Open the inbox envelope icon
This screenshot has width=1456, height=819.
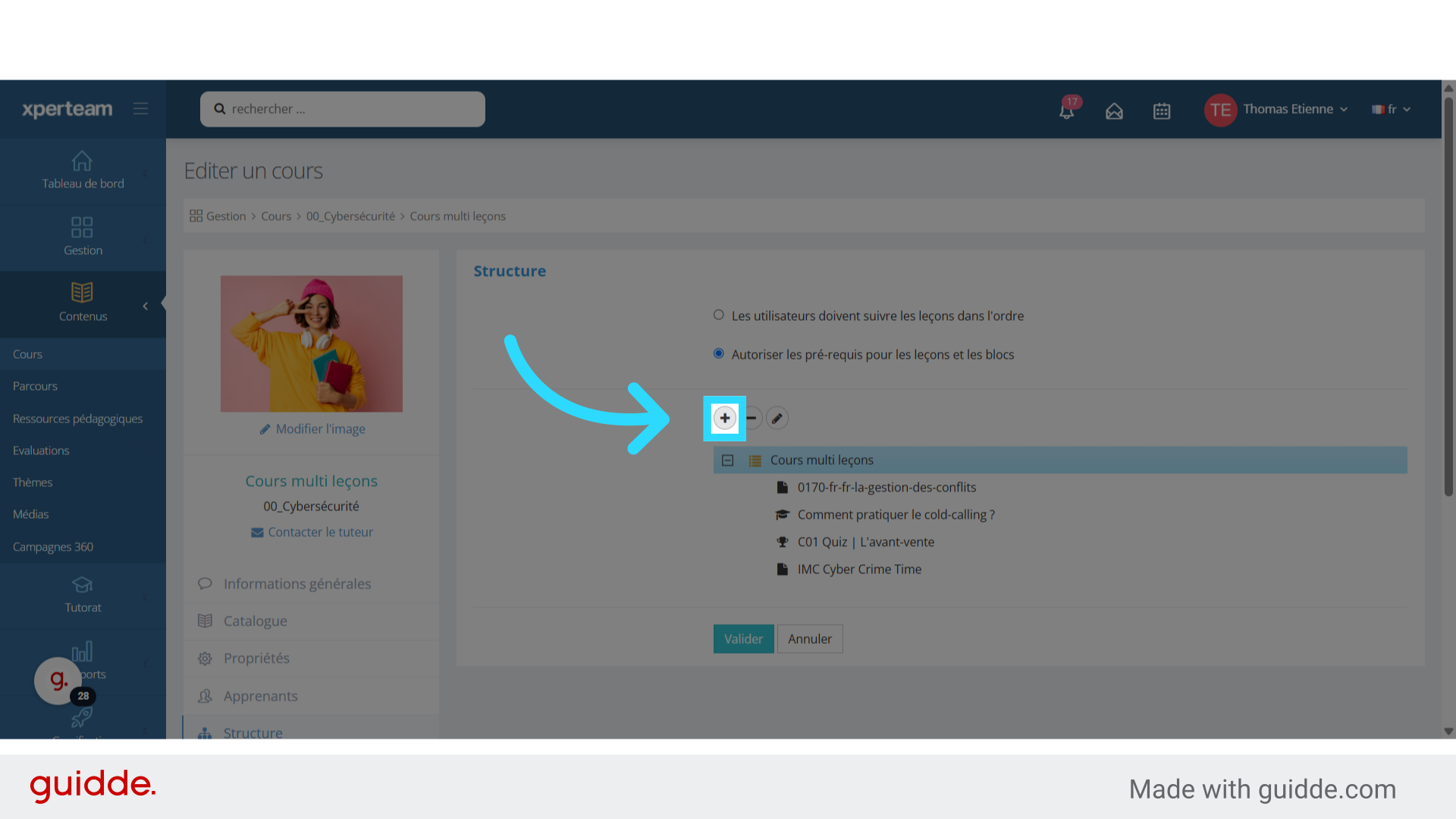pyautogui.click(x=1114, y=111)
